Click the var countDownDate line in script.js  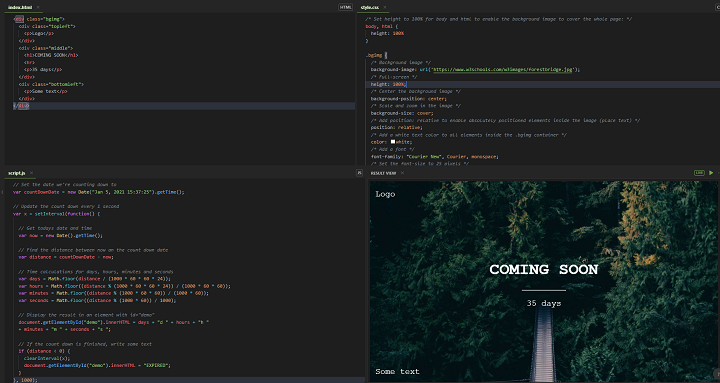(99, 192)
